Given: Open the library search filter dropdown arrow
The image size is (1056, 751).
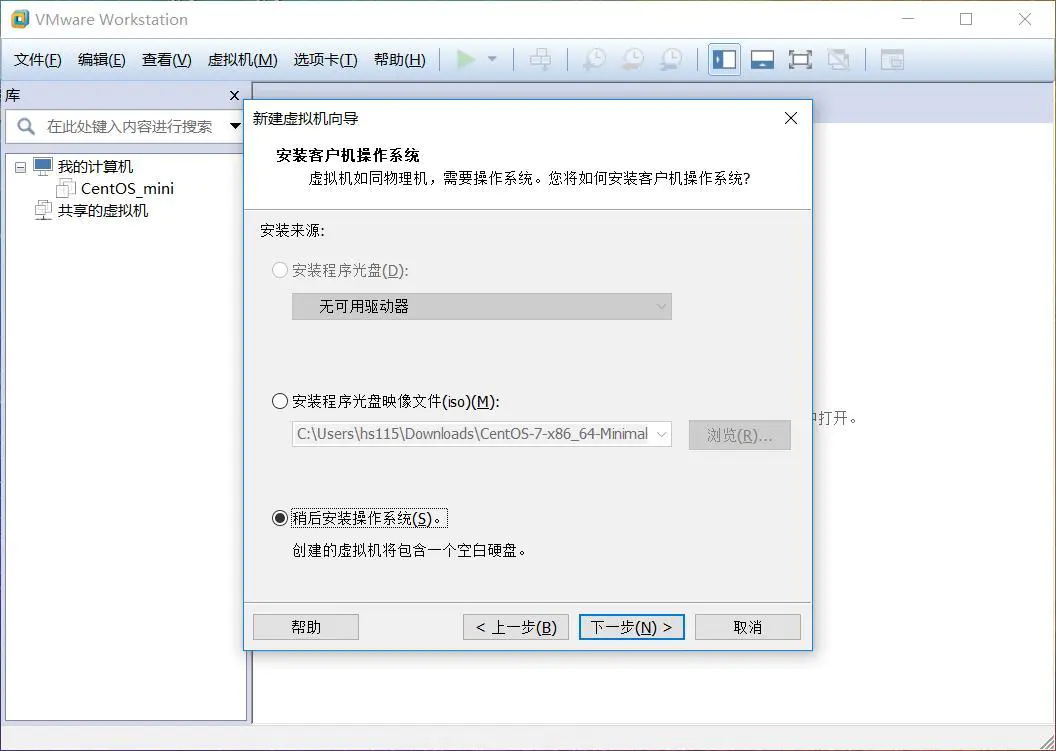Looking at the screenshot, I should pos(235,126).
